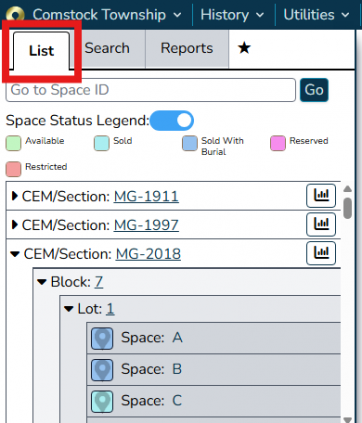Open statistics chart icon for MG-2018

point(321,253)
